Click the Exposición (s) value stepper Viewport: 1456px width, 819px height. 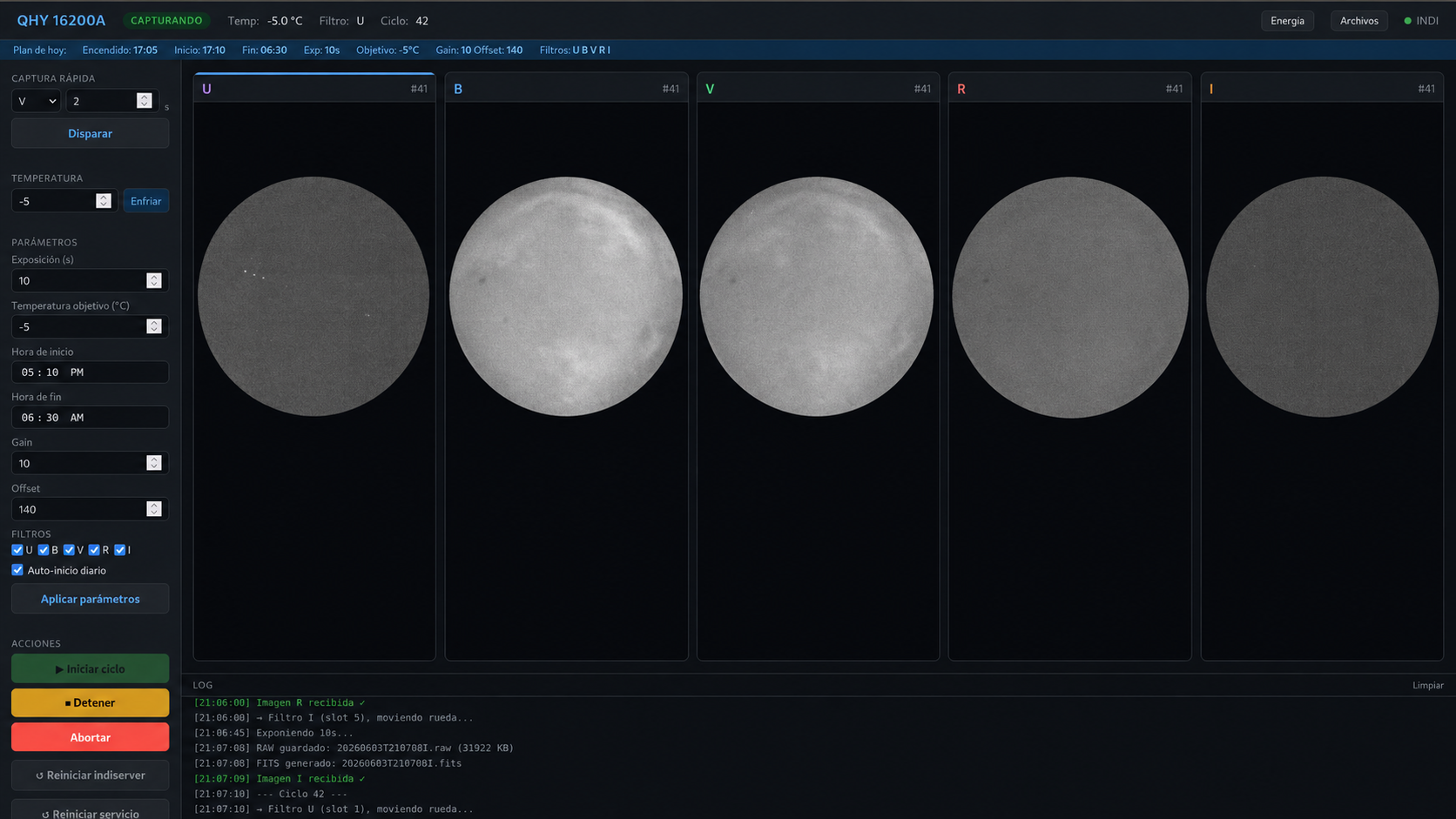(154, 280)
